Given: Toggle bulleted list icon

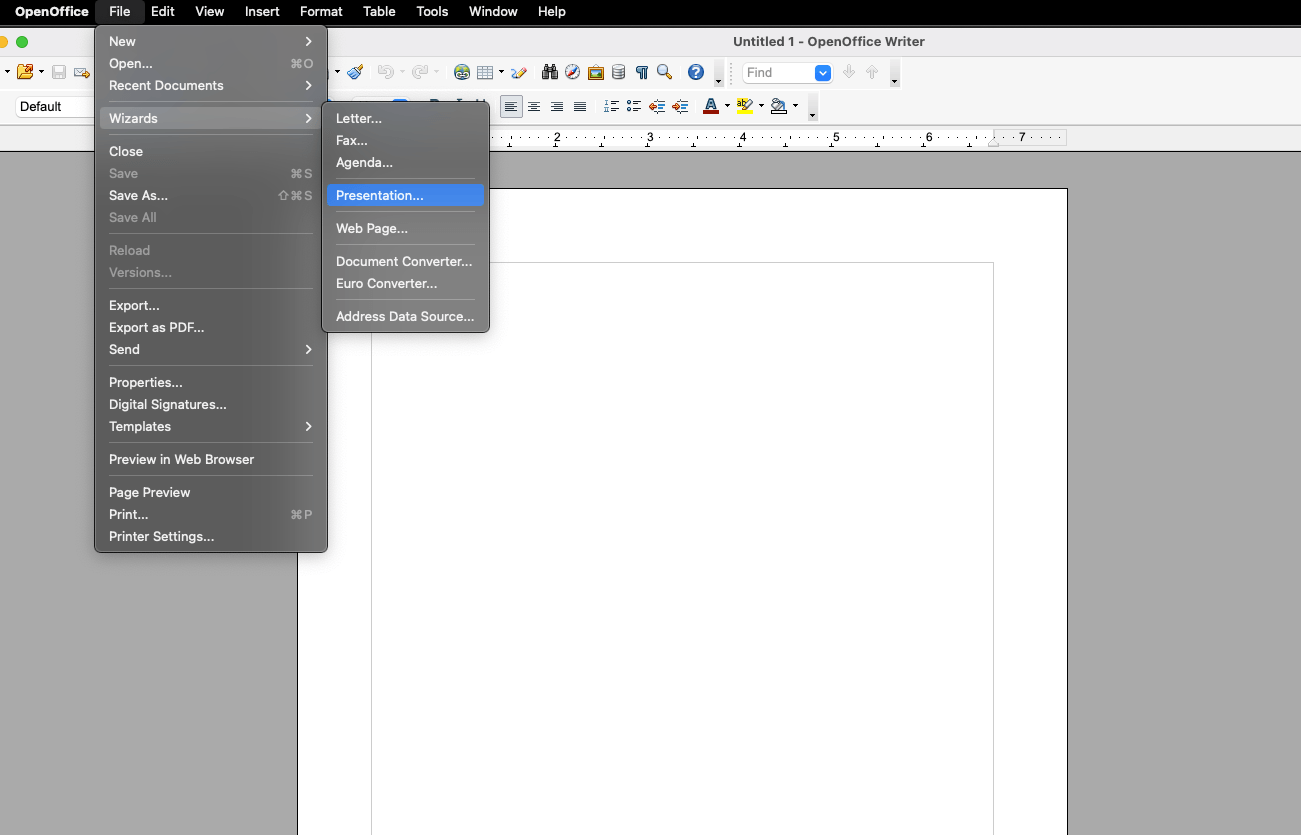Looking at the screenshot, I should [634, 106].
